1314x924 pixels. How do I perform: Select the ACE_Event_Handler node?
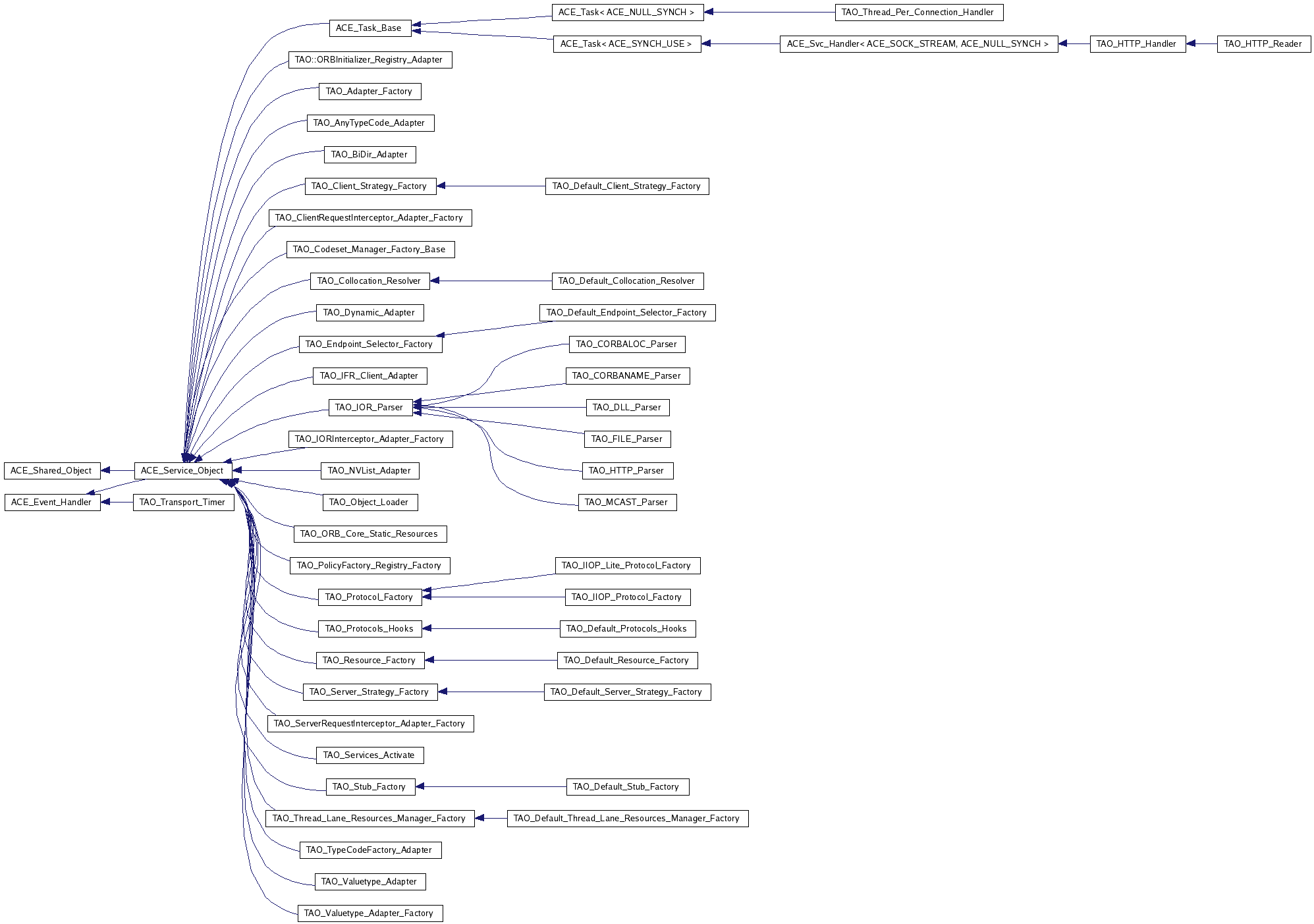click(51, 502)
